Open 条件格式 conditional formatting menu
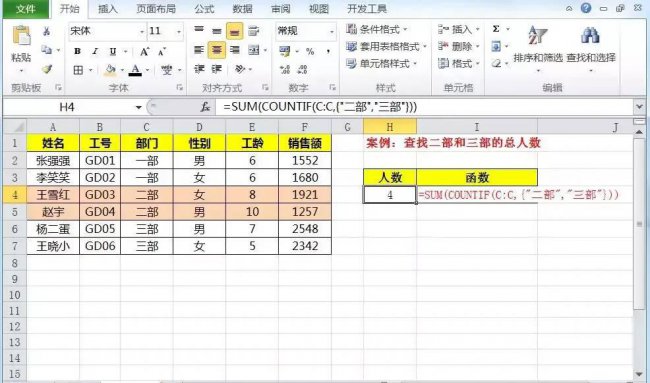The height and width of the screenshot is (383, 650). [x=377, y=29]
